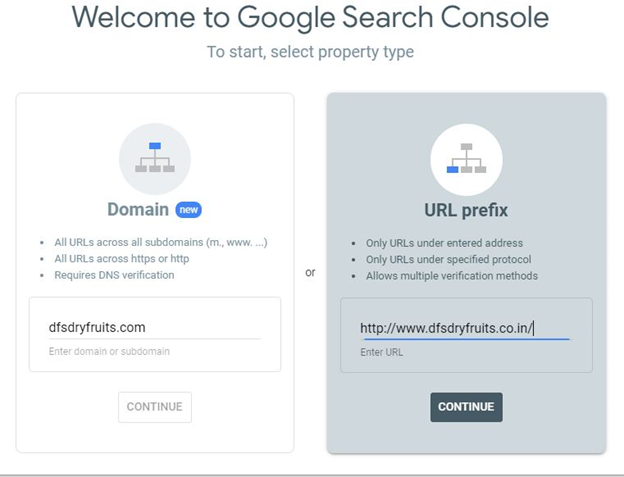This screenshot has height=477, width=624.
Task: Focus the URL prefix input field
Action: (x=466, y=329)
